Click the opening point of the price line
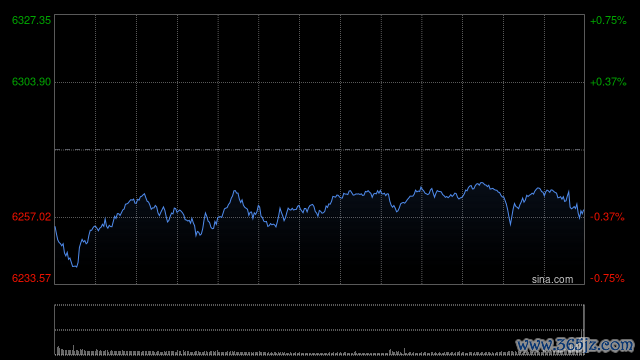The image size is (640, 360). 55,227
